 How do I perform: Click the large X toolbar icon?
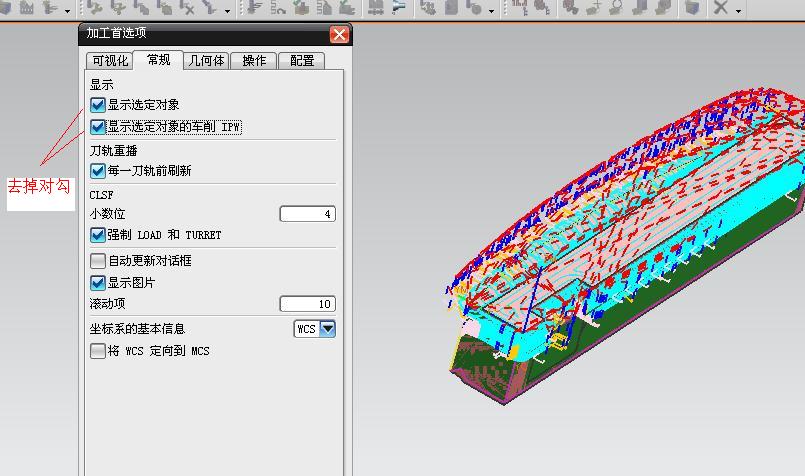[x=721, y=7]
